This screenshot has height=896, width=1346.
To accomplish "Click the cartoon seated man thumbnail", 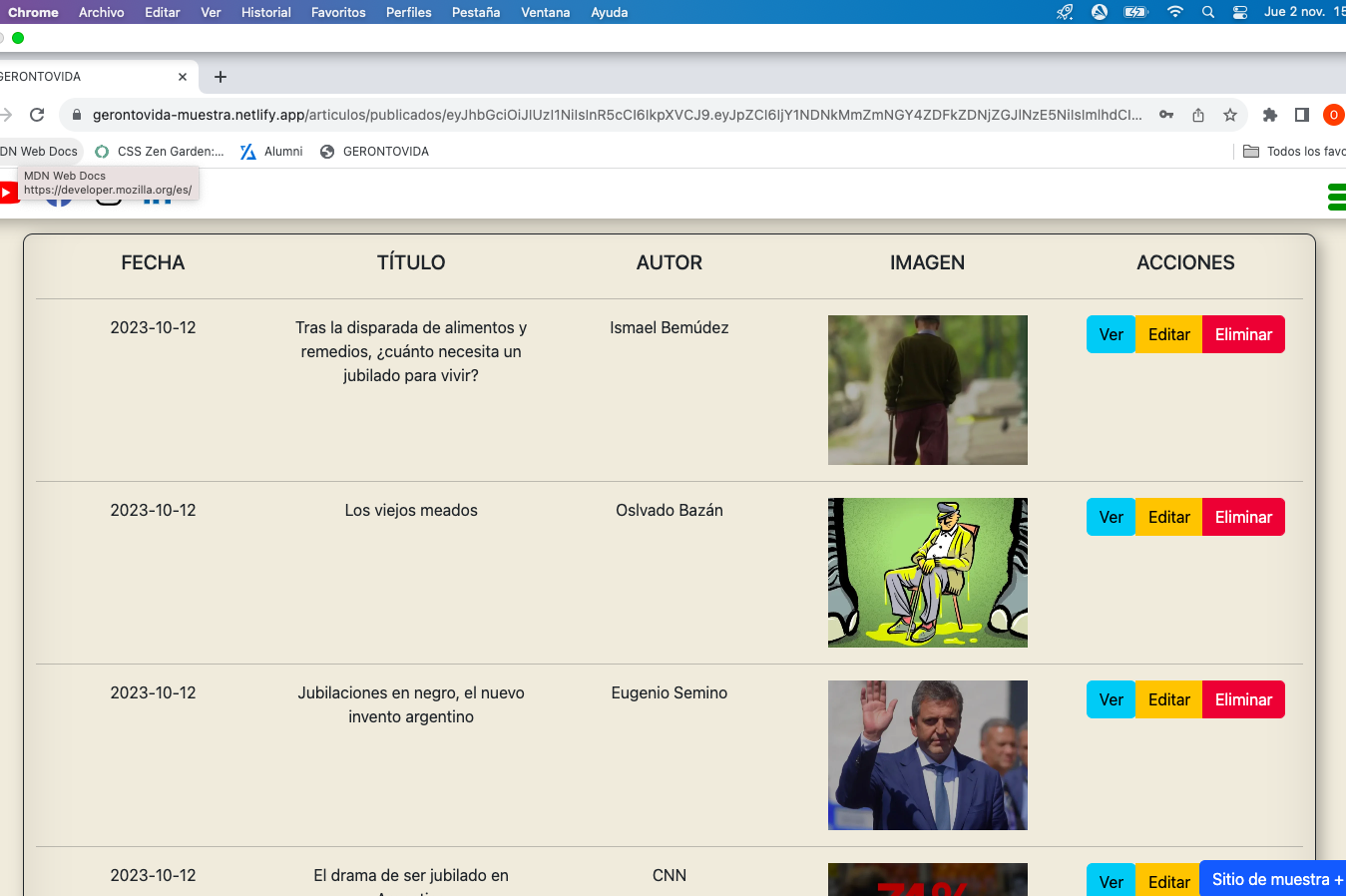I will click(x=928, y=573).
